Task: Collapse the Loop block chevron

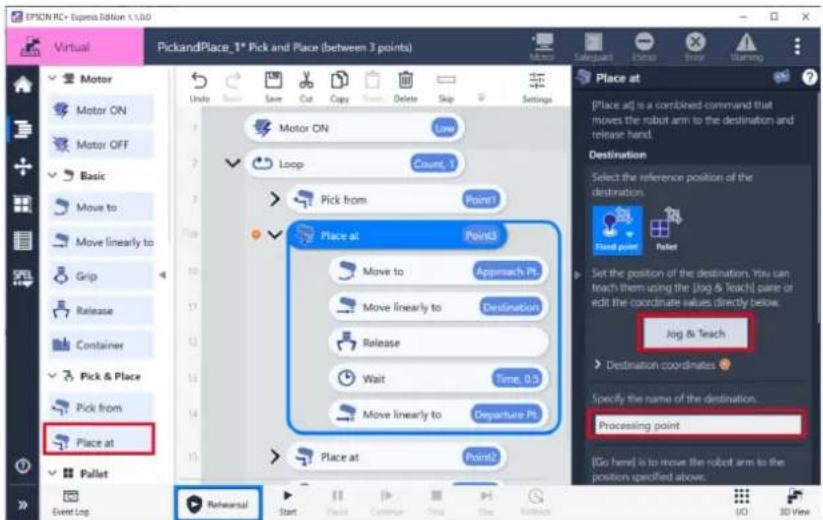Action: click(233, 164)
